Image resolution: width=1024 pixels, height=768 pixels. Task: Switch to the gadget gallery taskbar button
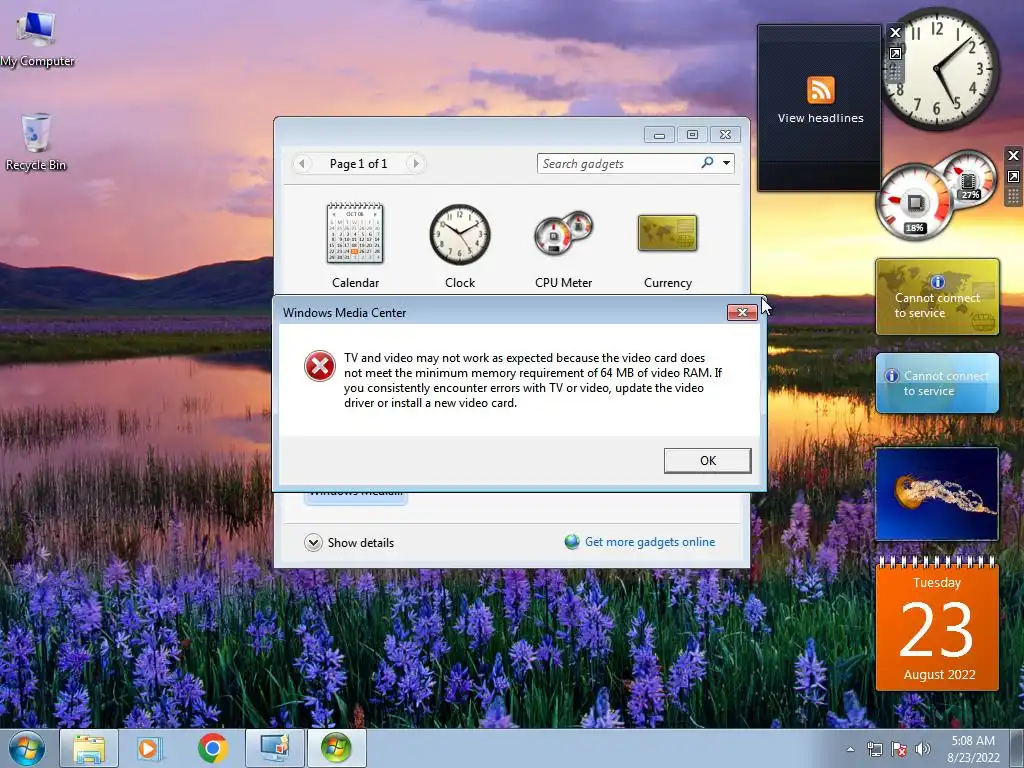[274, 748]
